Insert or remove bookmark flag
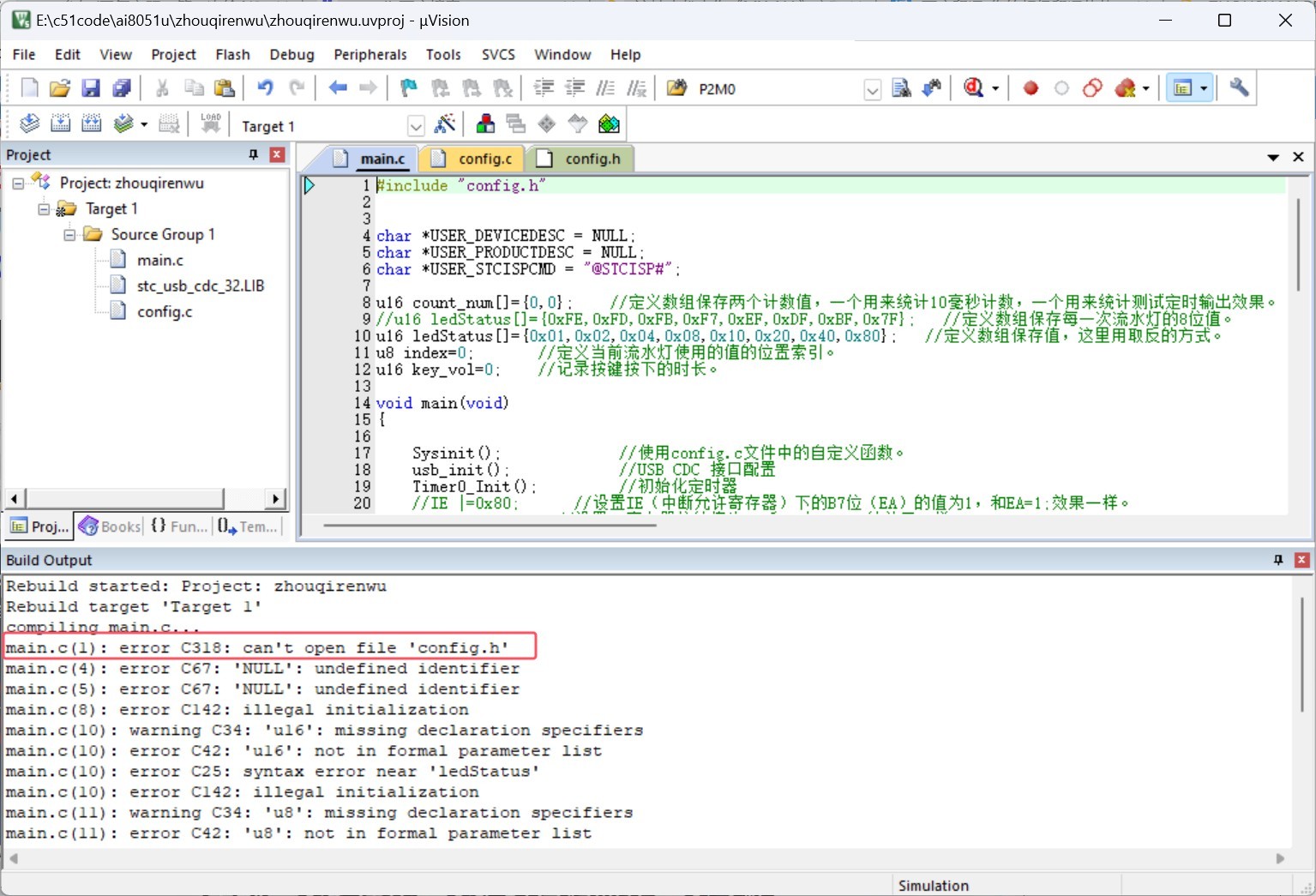1316x896 pixels. pos(409,88)
